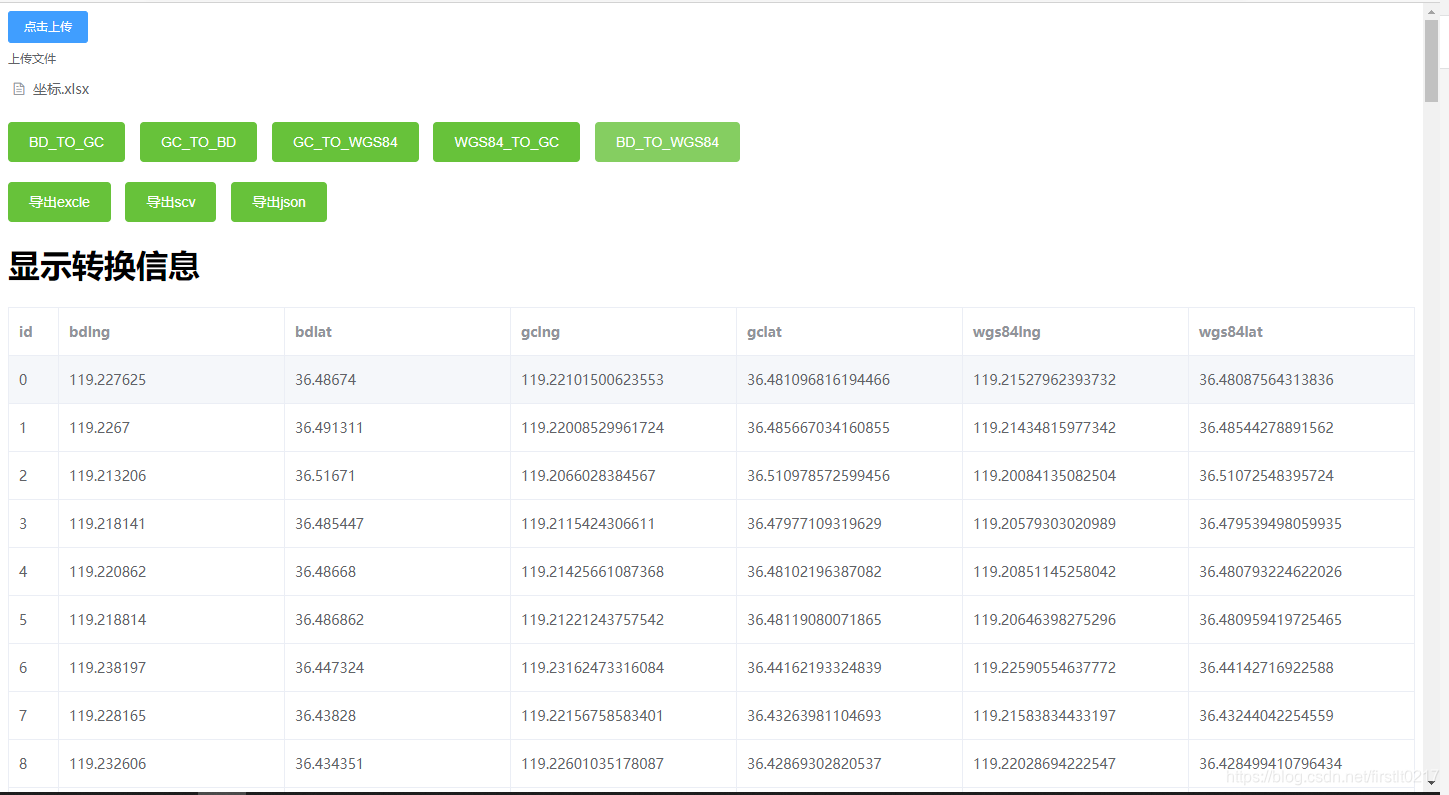This screenshot has width=1449, height=795.
Task: Run the BD_TO_WGS84 conversion
Action: (x=667, y=142)
